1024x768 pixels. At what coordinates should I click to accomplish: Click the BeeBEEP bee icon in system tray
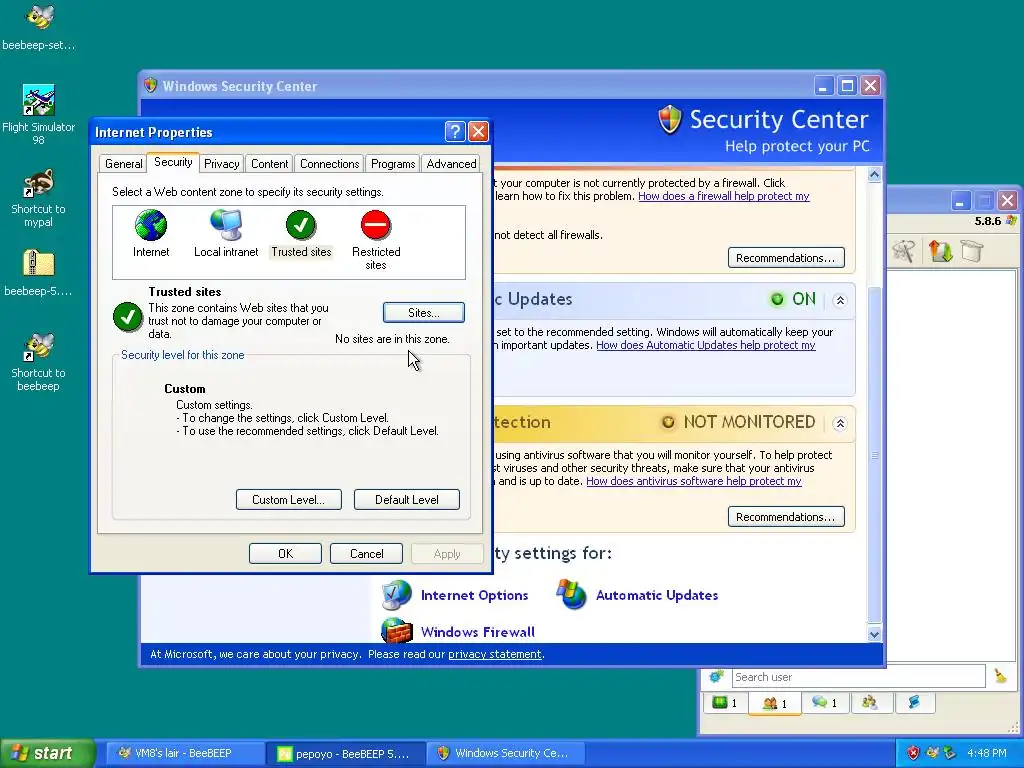(x=932, y=753)
